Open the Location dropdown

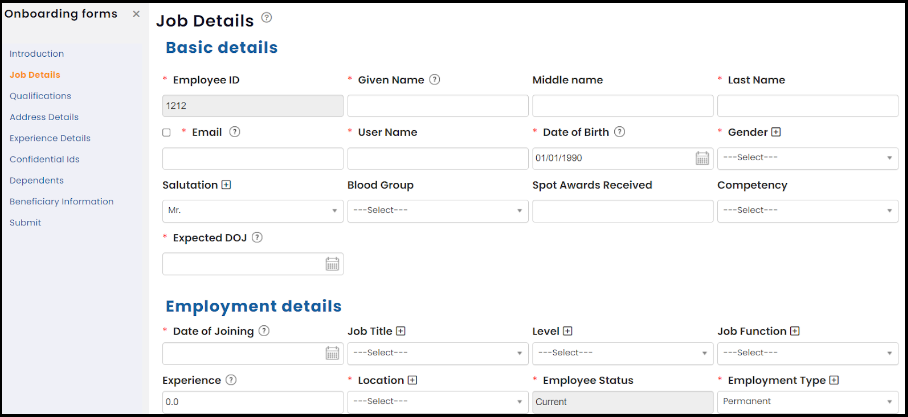438,402
